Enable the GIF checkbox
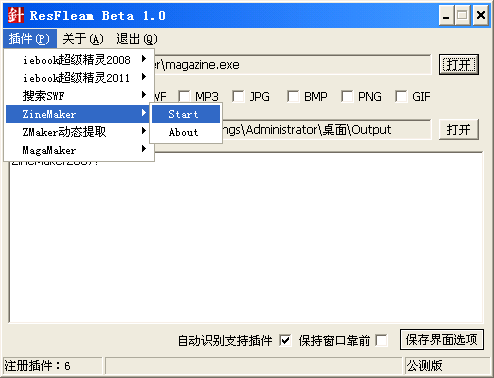Viewport: 494px width, 378px height. (x=401, y=96)
